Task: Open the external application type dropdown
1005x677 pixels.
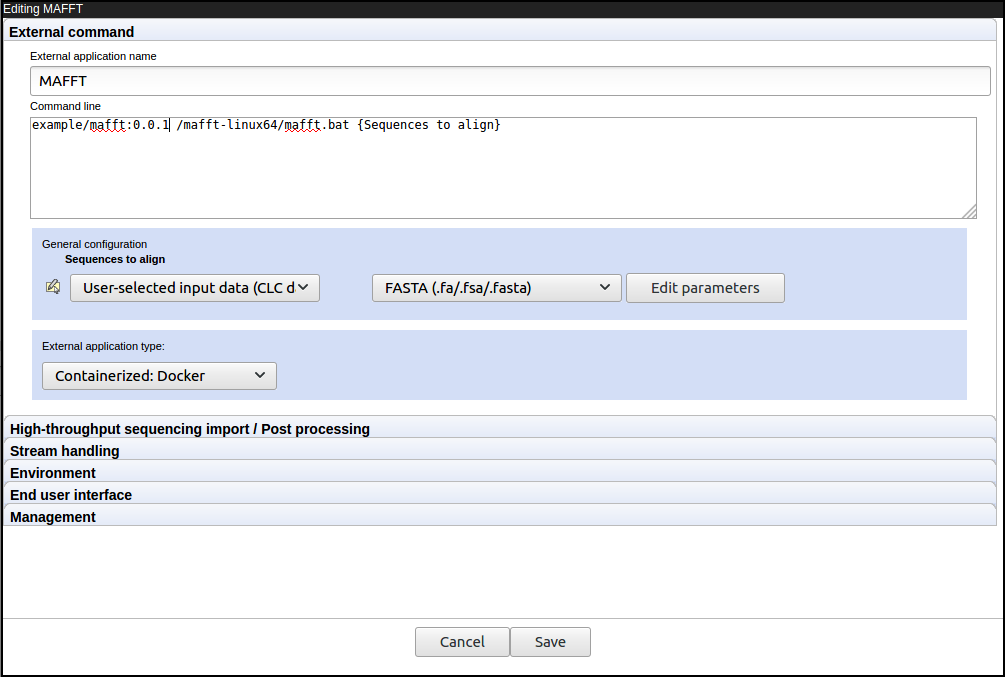Action: coord(159,375)
